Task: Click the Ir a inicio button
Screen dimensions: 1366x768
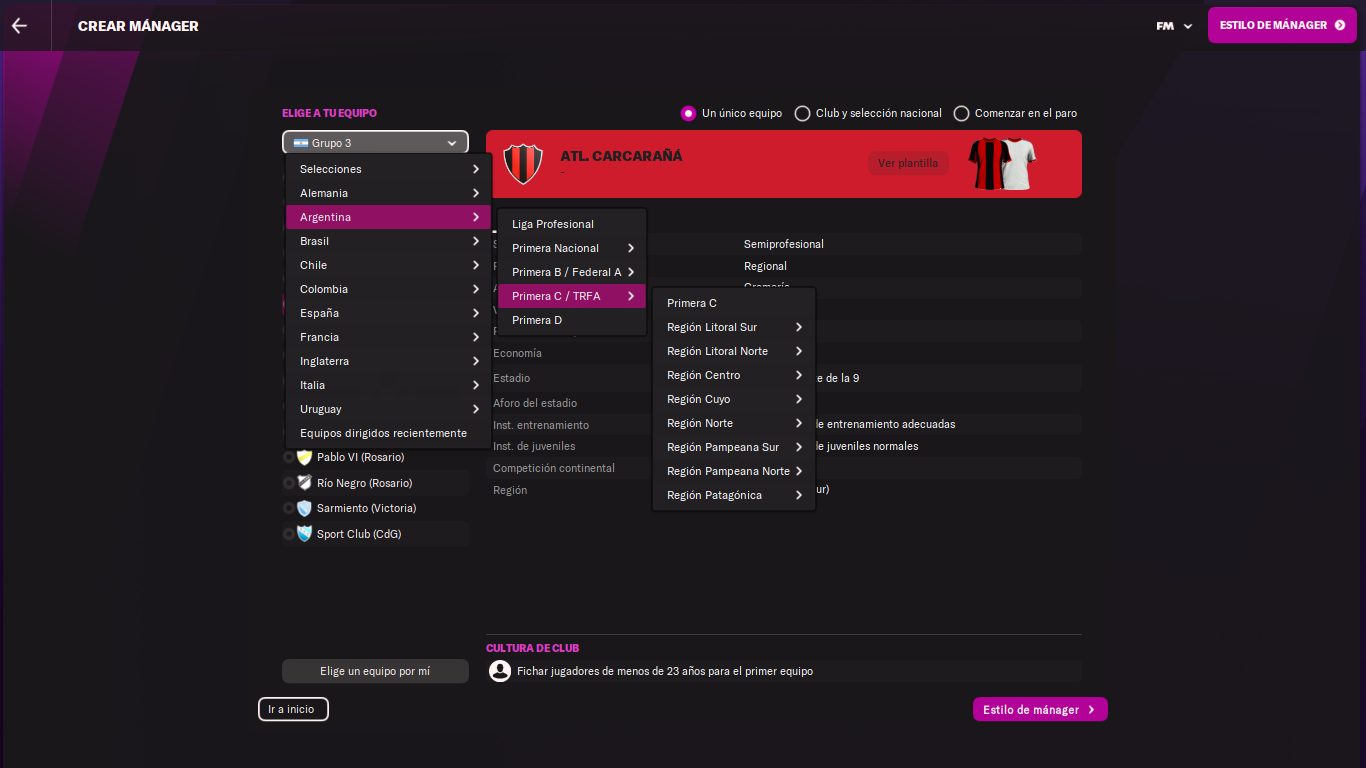Action: pos(292,709)
